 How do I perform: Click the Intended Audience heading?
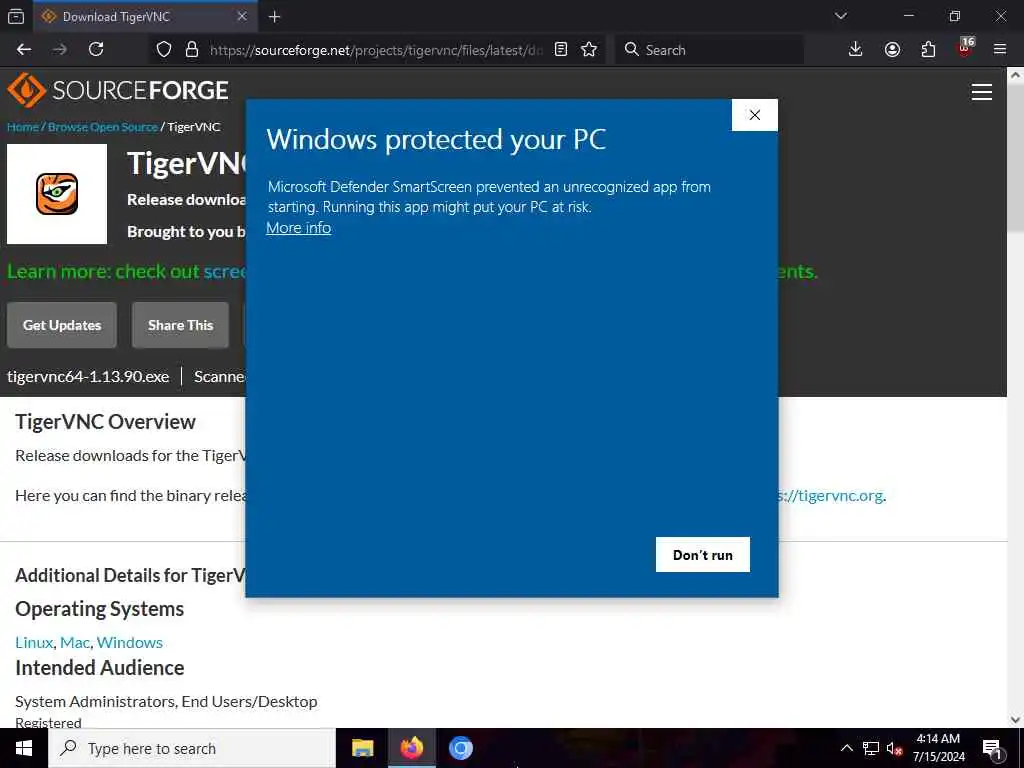[100, 668]
